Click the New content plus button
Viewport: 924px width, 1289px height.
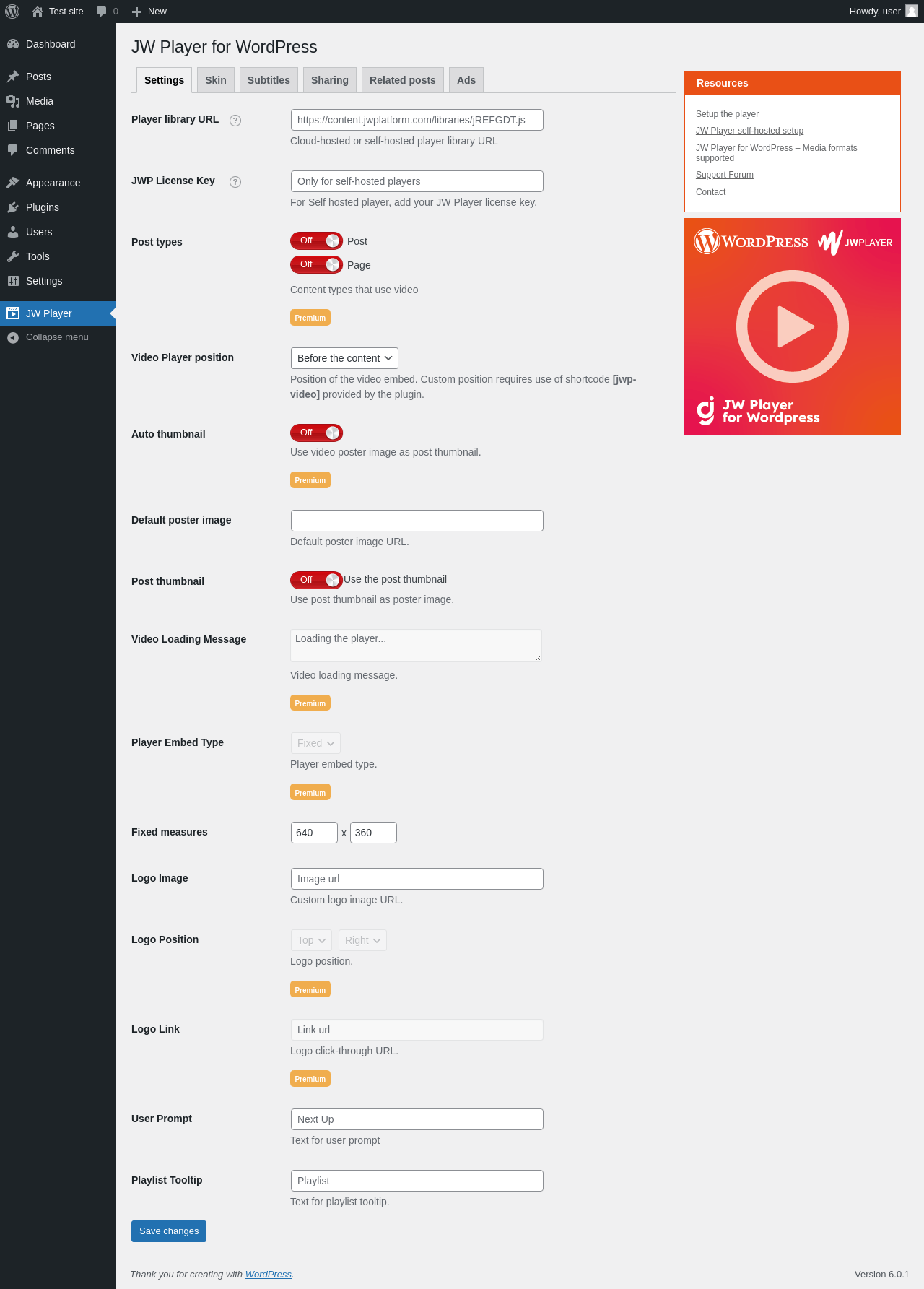click(x=149, y=12)
